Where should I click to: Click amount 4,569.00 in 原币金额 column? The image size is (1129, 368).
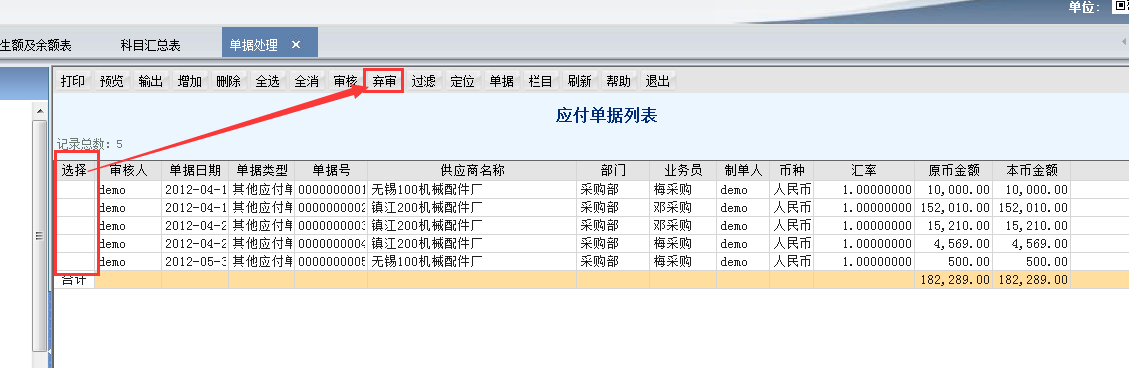point(954,244)
